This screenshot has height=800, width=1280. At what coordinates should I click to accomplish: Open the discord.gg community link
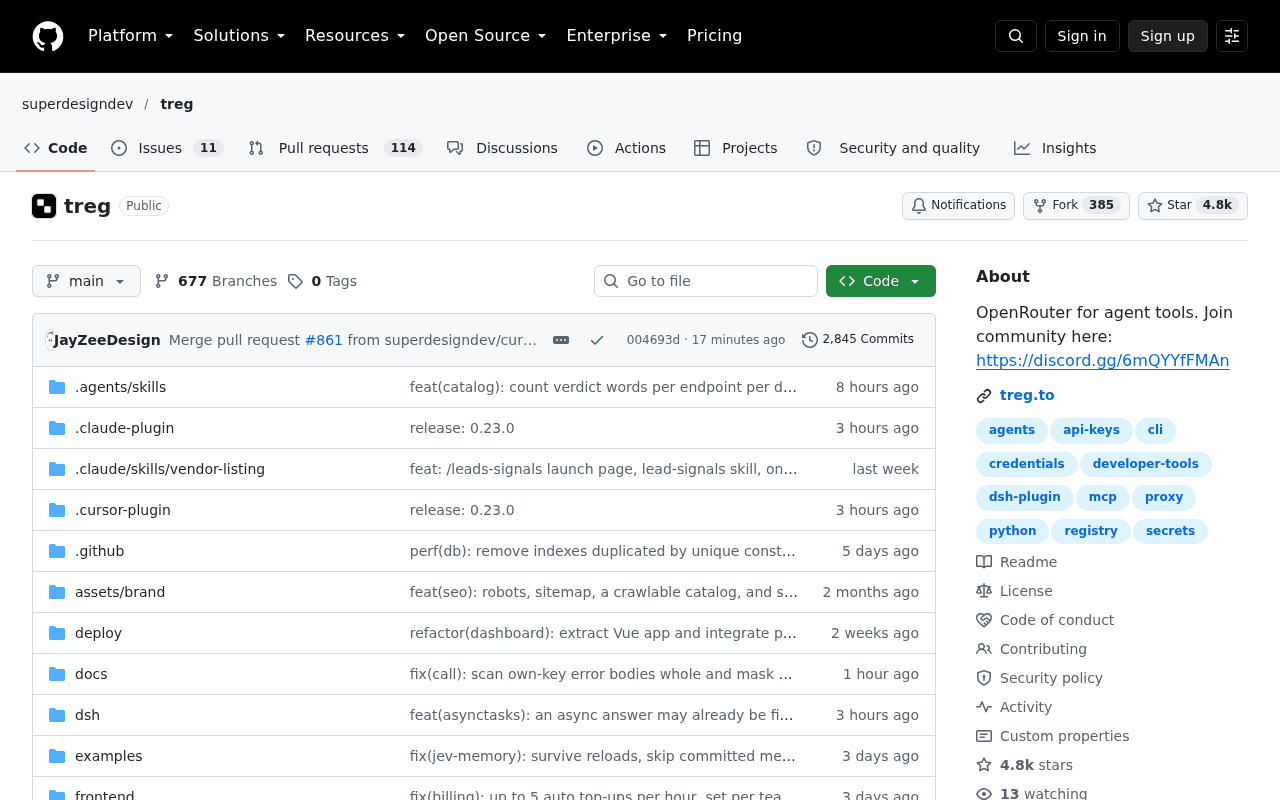click(1103, 361)
